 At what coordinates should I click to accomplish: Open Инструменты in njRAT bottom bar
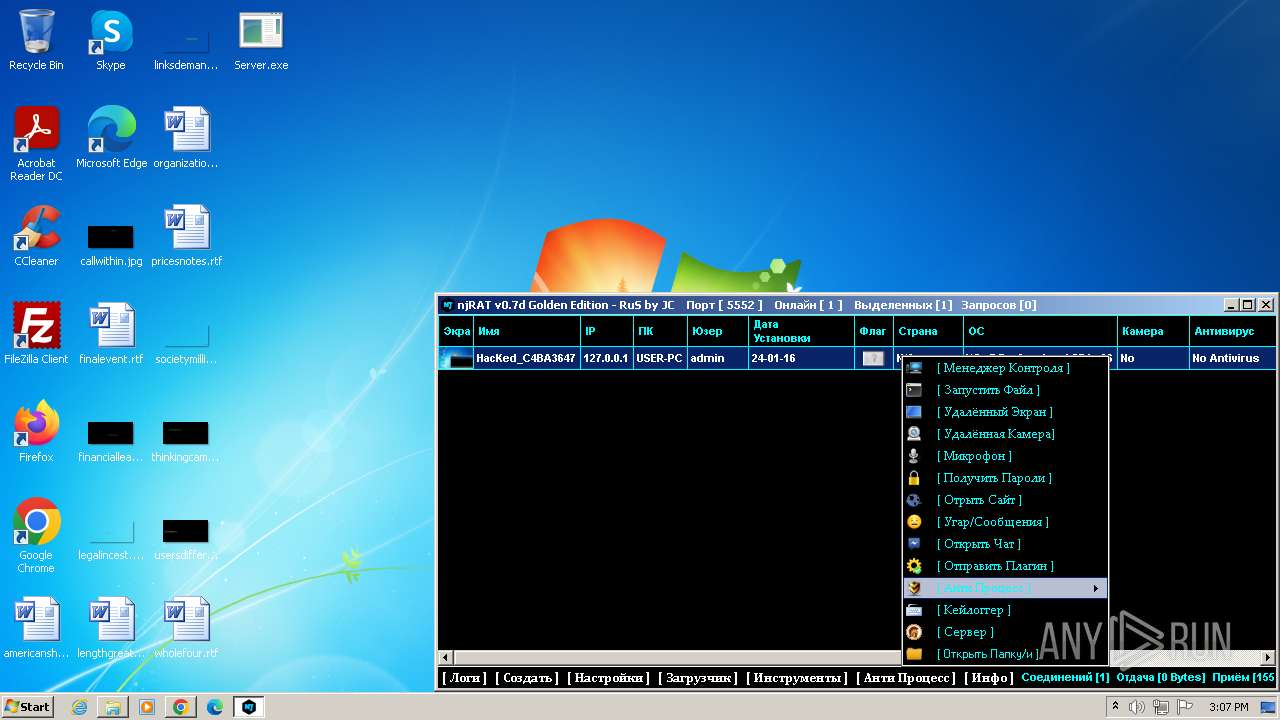pyautogui.click(x=797, y=678)
